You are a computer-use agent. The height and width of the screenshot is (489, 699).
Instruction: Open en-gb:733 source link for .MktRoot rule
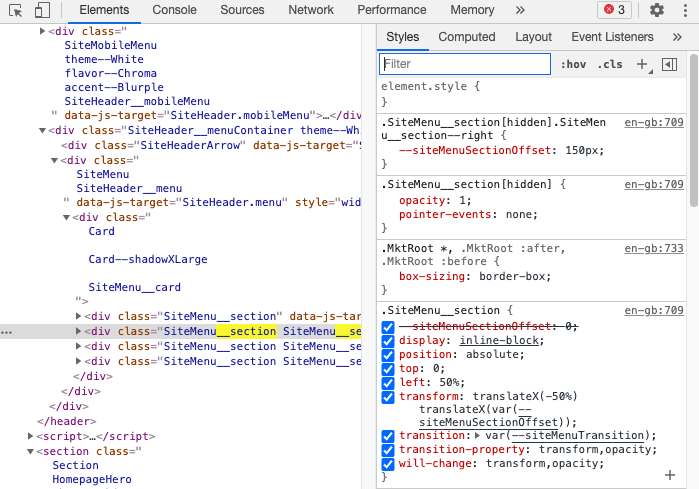(654, 248)
